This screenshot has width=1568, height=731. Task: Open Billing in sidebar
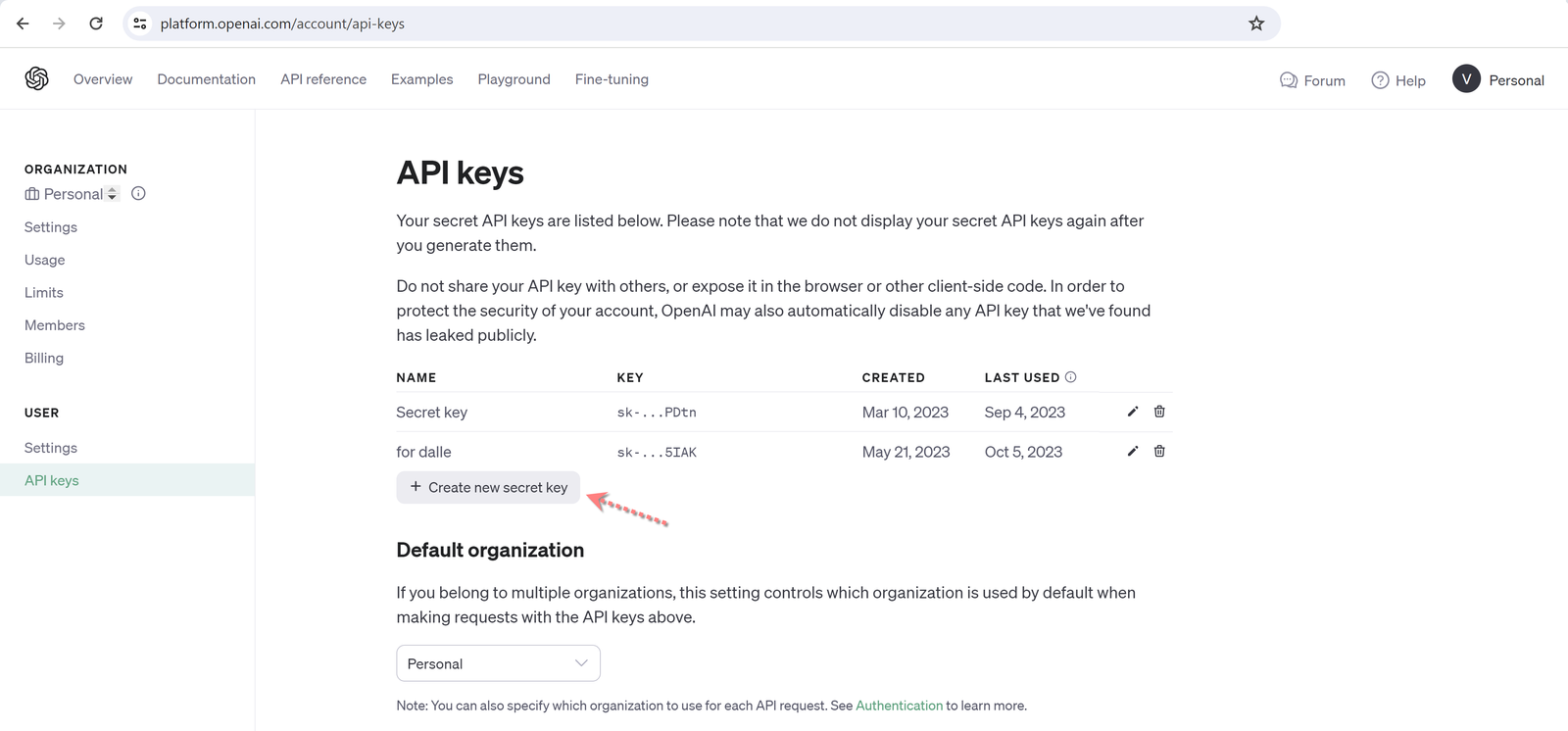[x=44, y=358]
